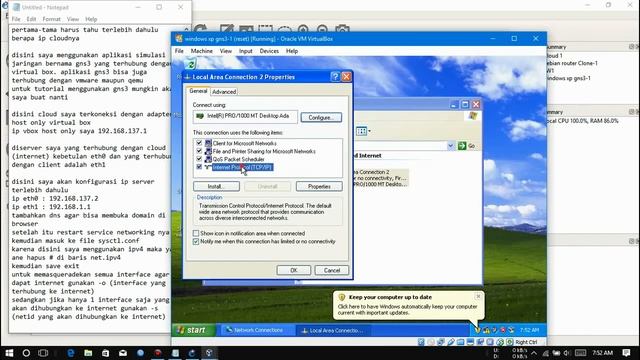This screenshot has height=360, width=640.
Task: Select the General tab
Action: (198, 91)
